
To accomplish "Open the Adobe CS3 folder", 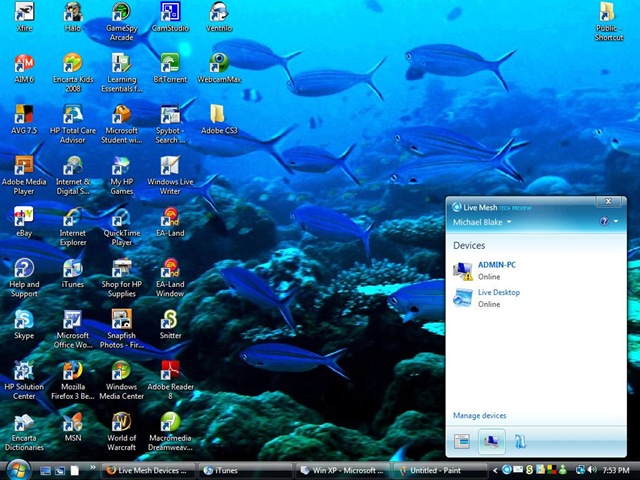I will click(219, 119).
